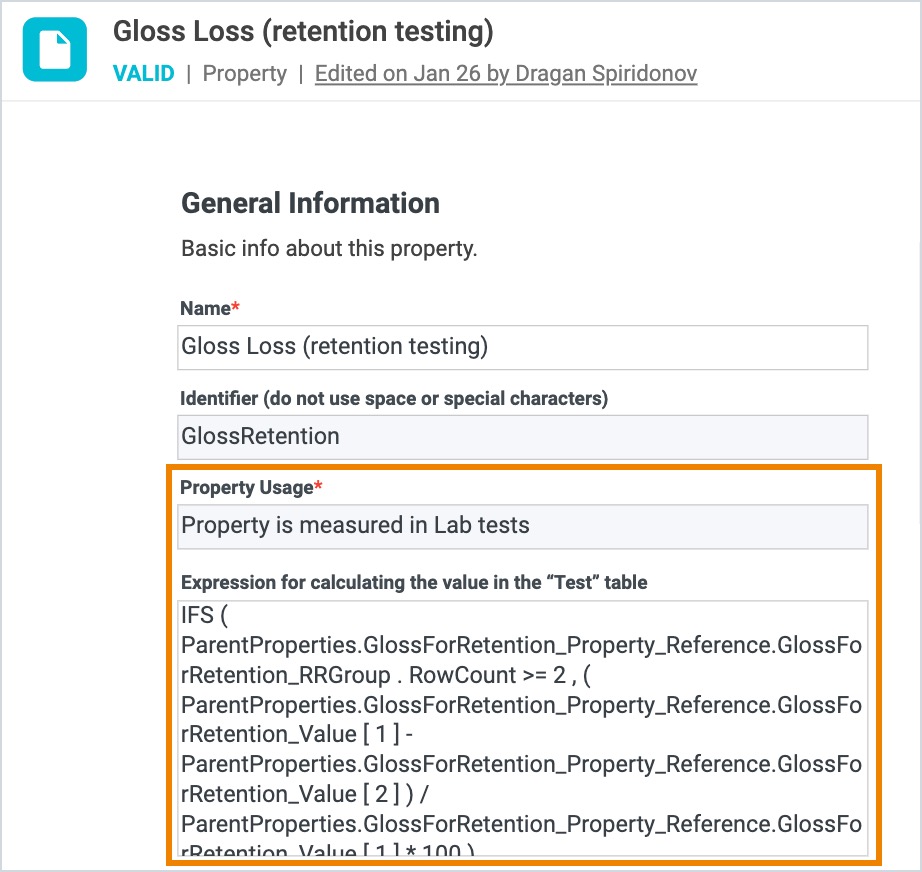Image resolution: width=922 pixels, height=872 pixels.
Task: Open the 'Edited on Jan 26' history link
Action: click(505, 74)
